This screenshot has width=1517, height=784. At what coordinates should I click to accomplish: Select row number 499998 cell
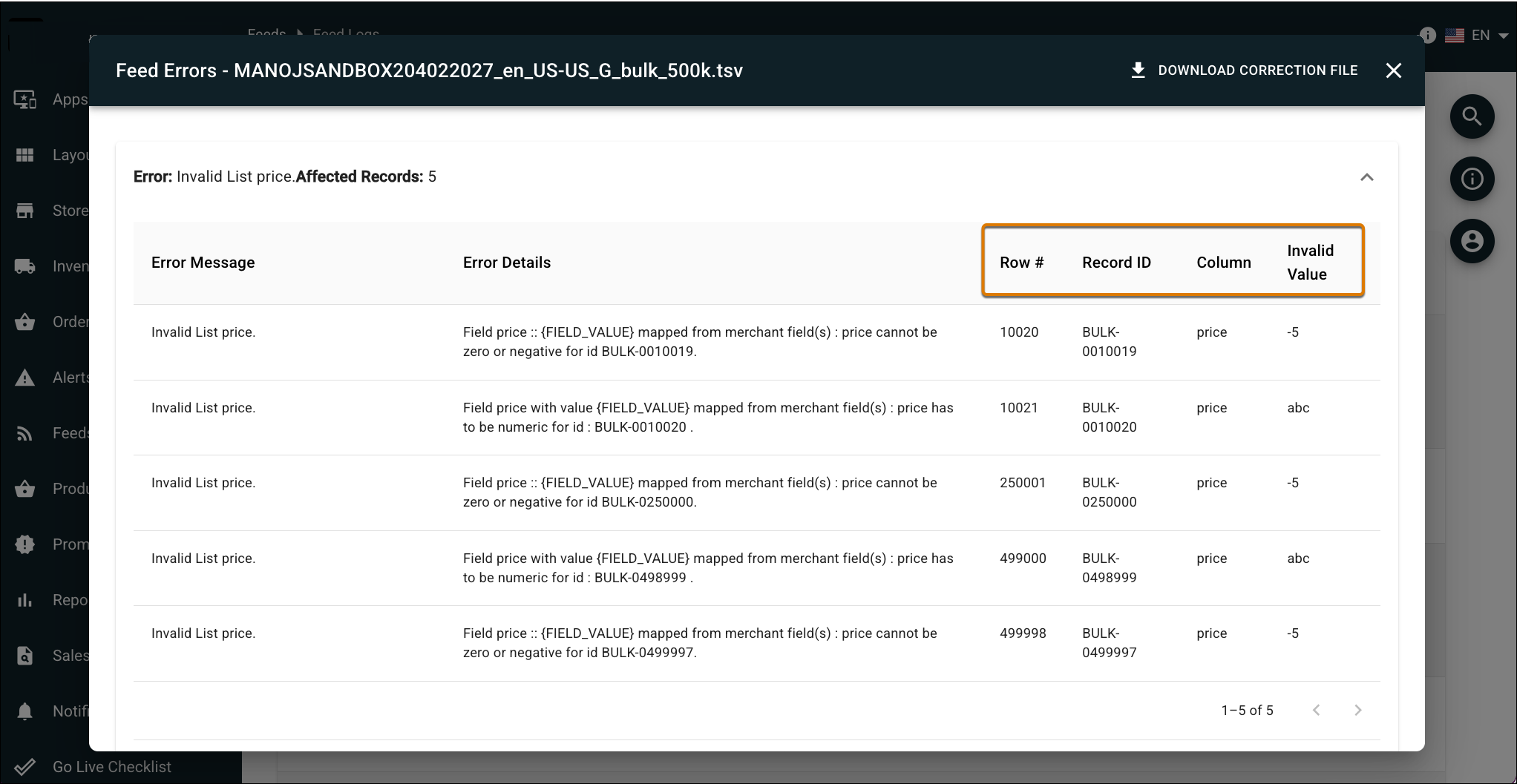click(x=1023, y=633)
